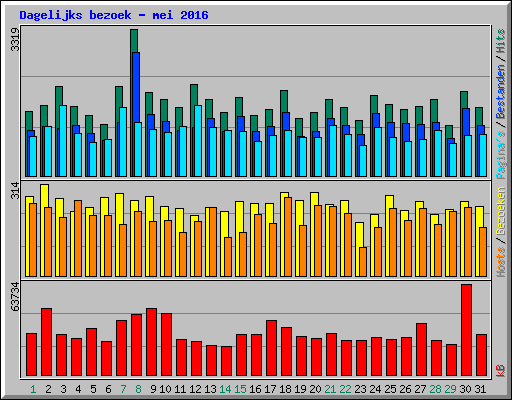Click green day label '22'

click(x=345, y=389)
